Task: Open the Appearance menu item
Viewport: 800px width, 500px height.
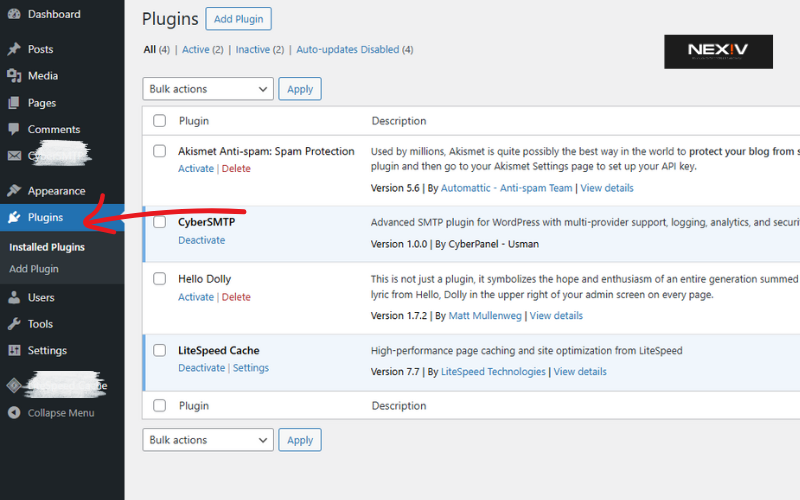Action: [x=57, y=191]
